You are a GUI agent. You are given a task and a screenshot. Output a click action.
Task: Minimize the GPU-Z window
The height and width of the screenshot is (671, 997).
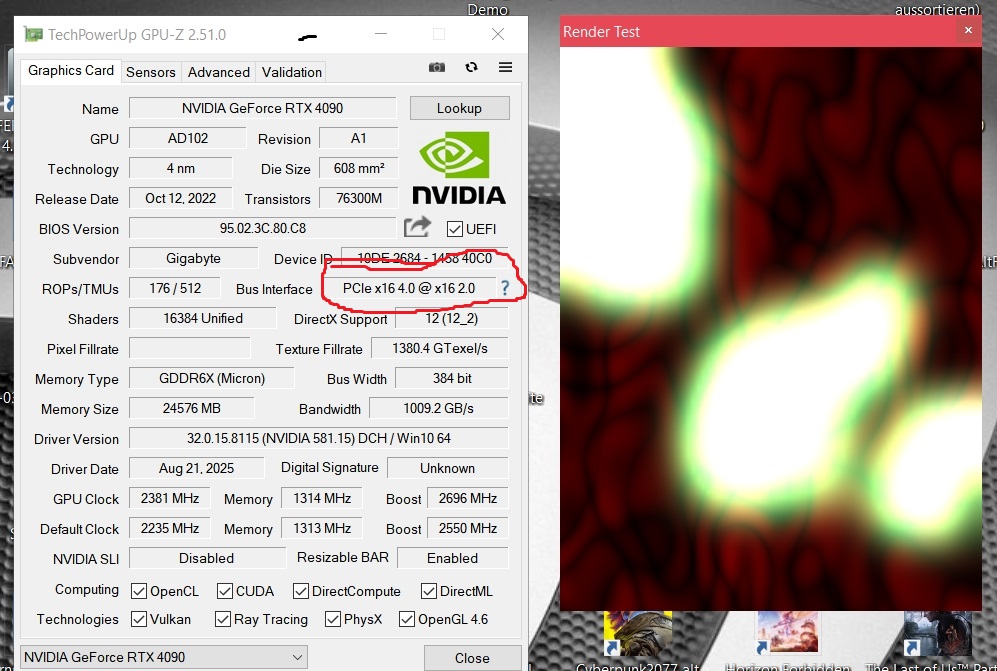[381, 34]
